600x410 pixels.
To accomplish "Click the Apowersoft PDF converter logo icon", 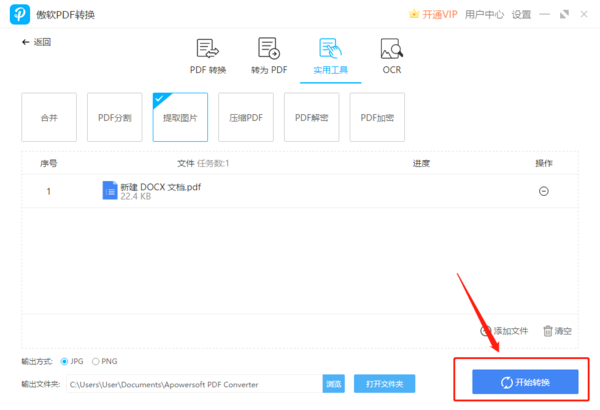I will click(20, 14).
